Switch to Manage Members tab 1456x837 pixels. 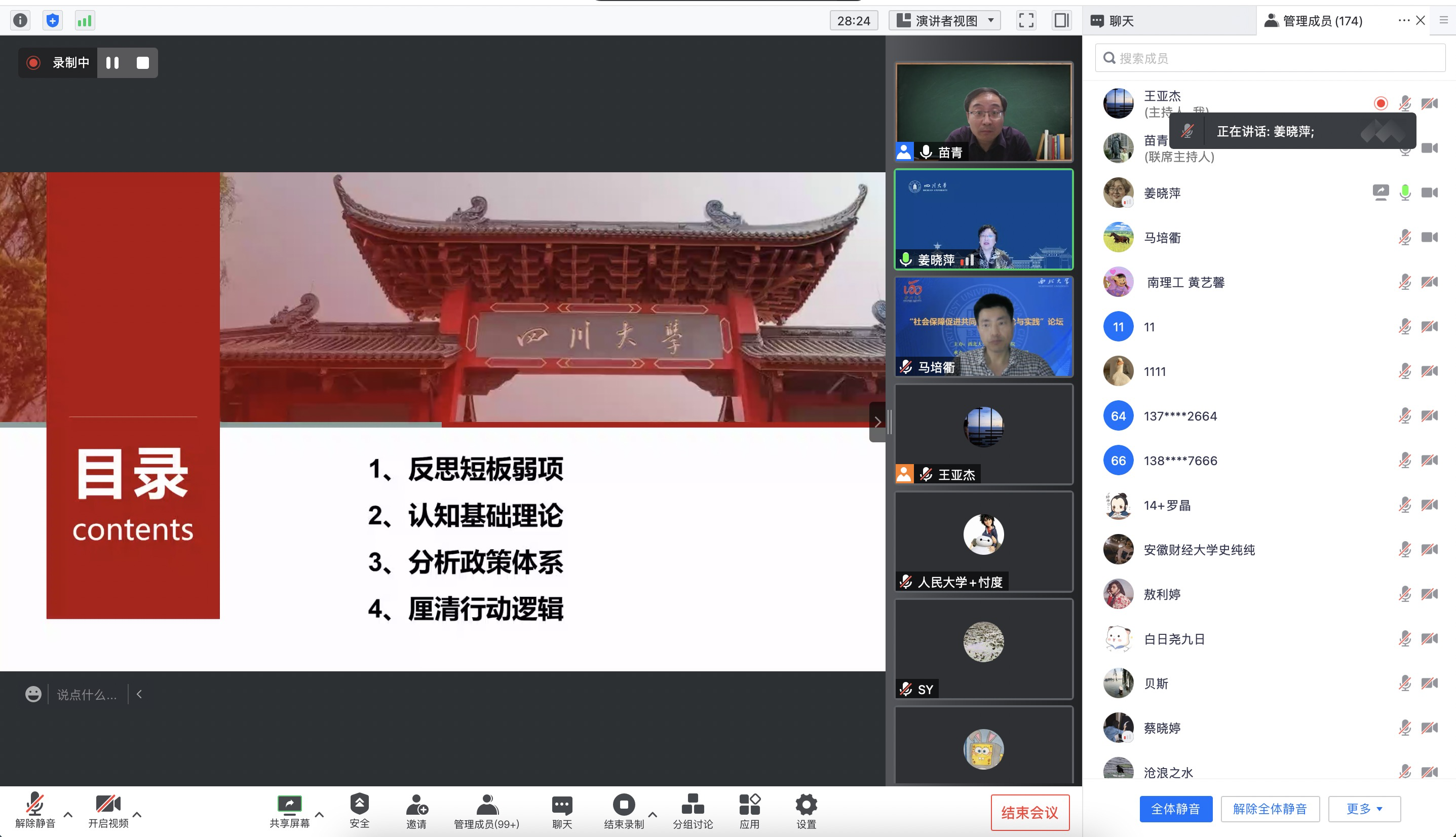coord(1322,21)
